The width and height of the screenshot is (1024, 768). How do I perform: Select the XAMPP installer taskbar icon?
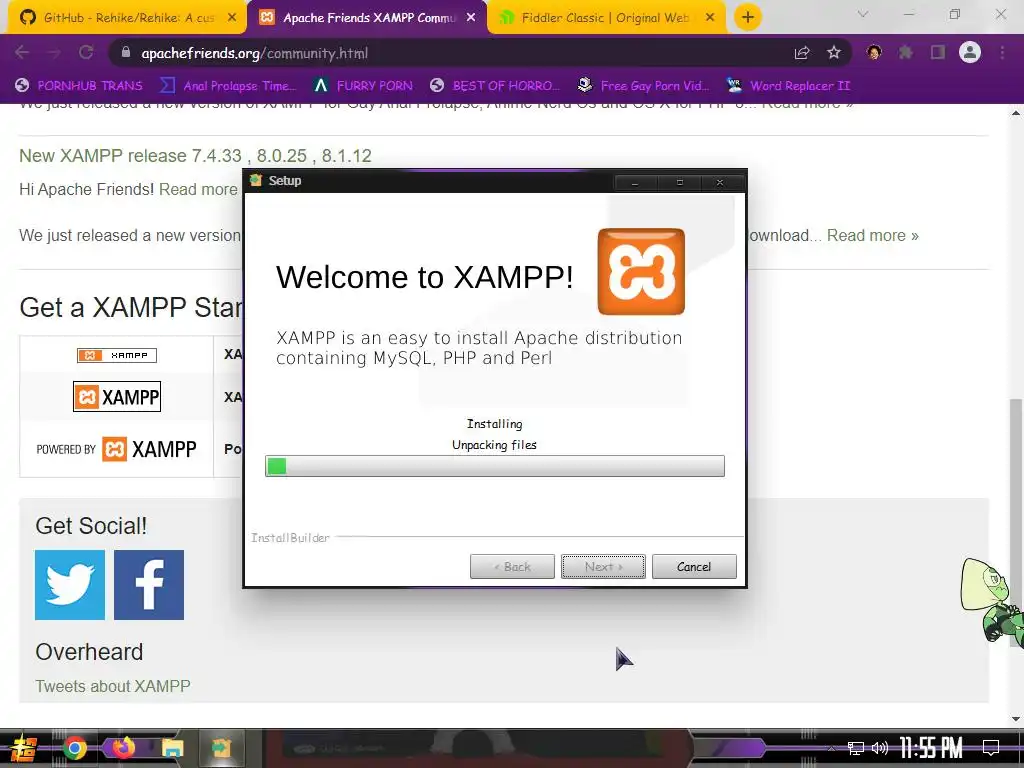pyautogui.click(x=221, y=748)
